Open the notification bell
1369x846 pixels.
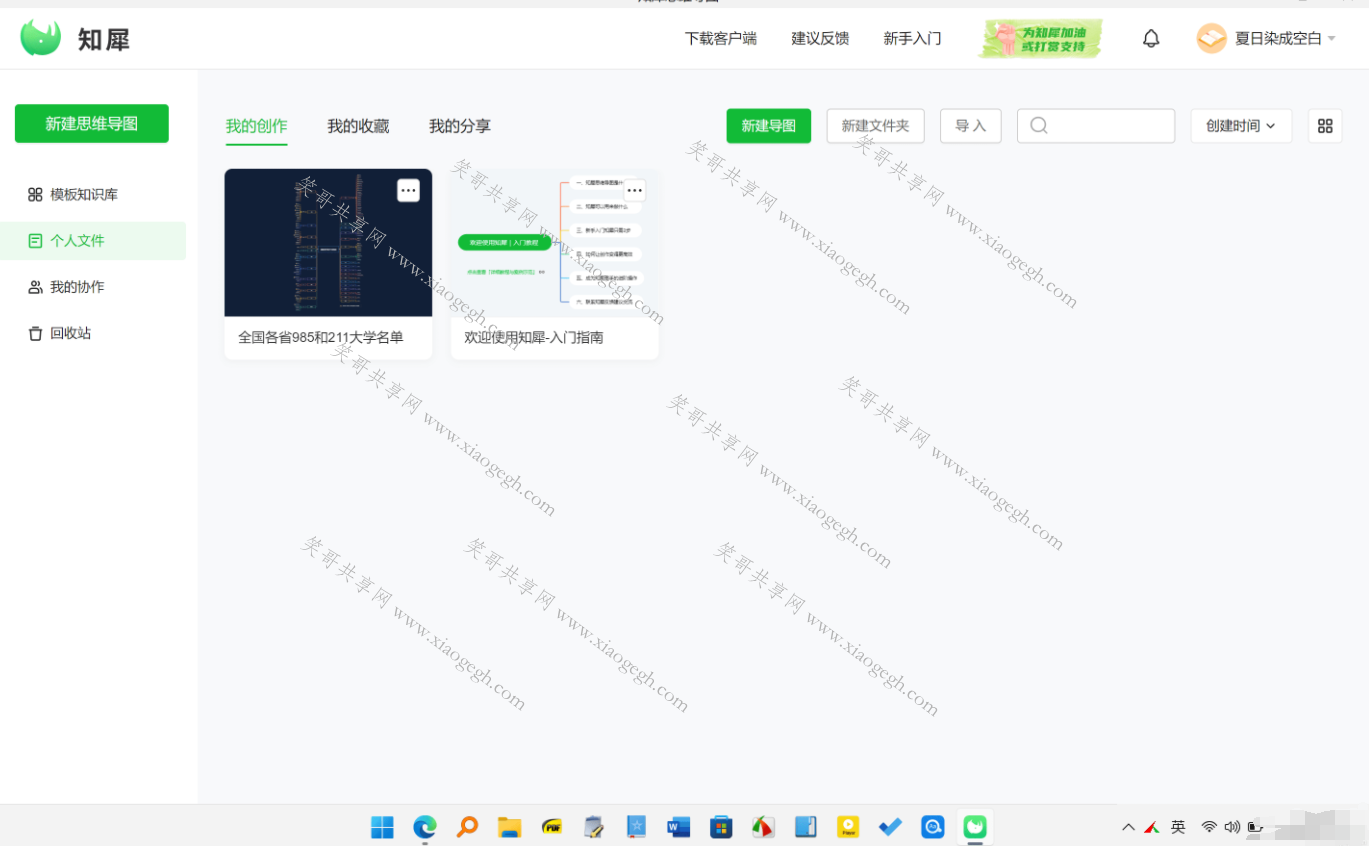tap(1151, 39)
